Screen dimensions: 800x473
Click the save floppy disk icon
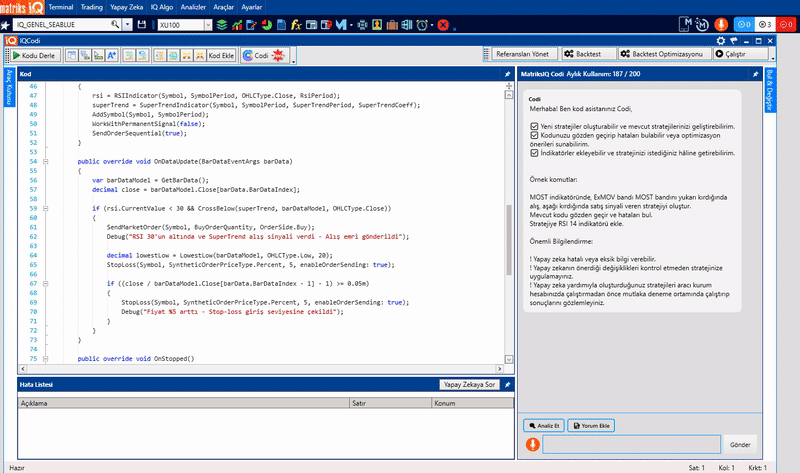tap(142, 24)
